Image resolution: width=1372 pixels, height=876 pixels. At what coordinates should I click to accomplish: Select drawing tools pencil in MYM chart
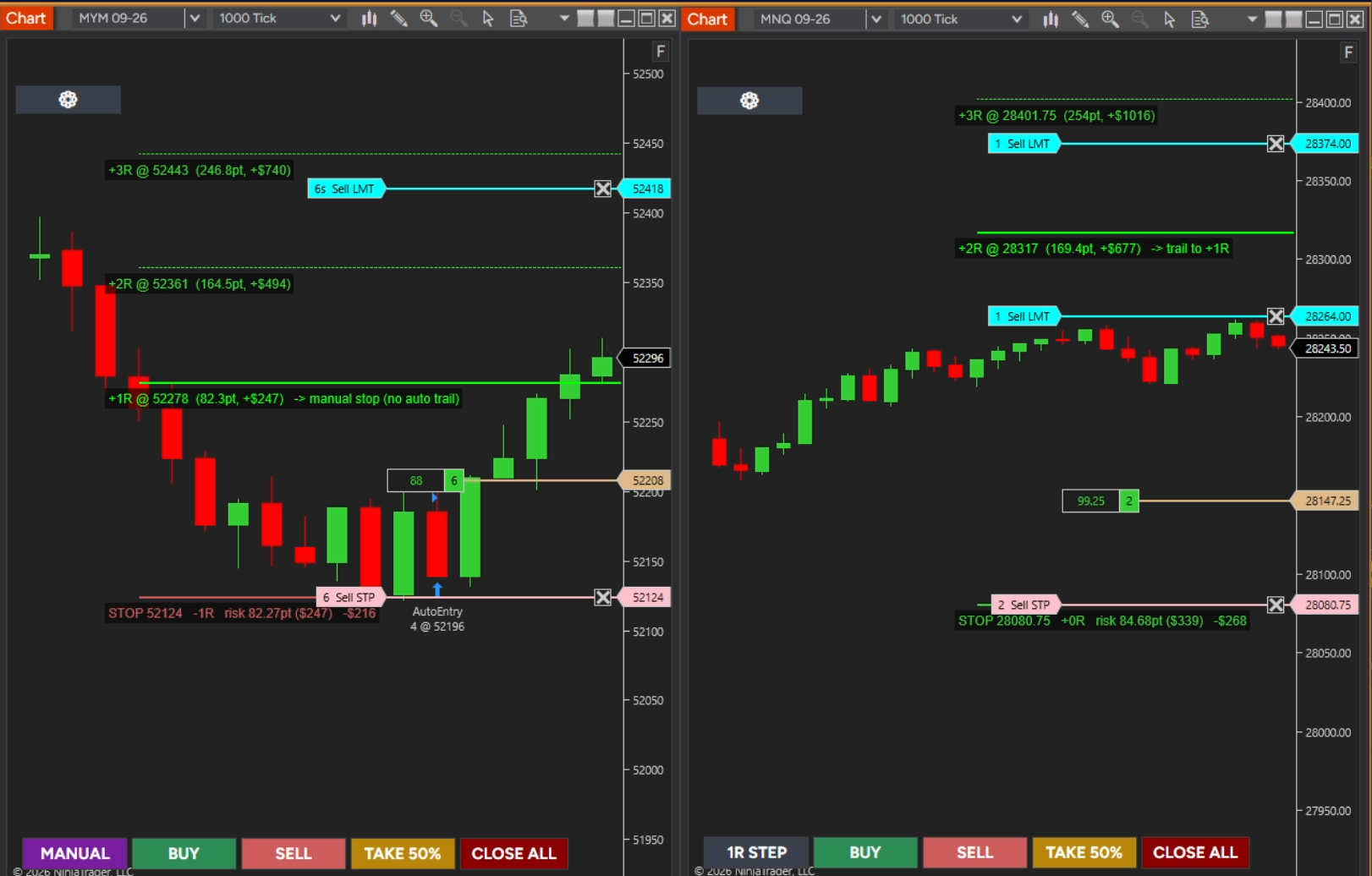398,18
